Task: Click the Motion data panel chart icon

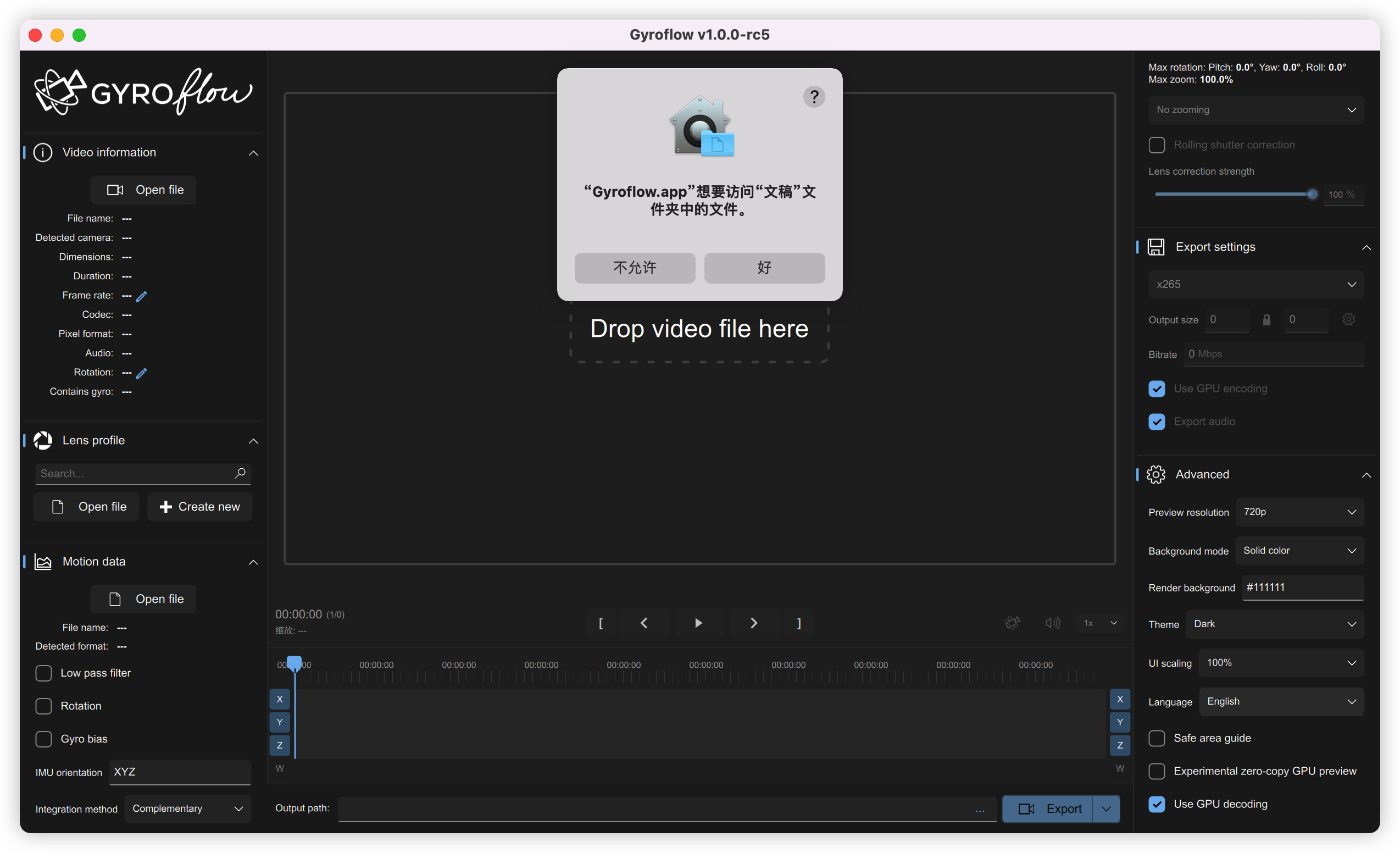Action: click(43, 562)
